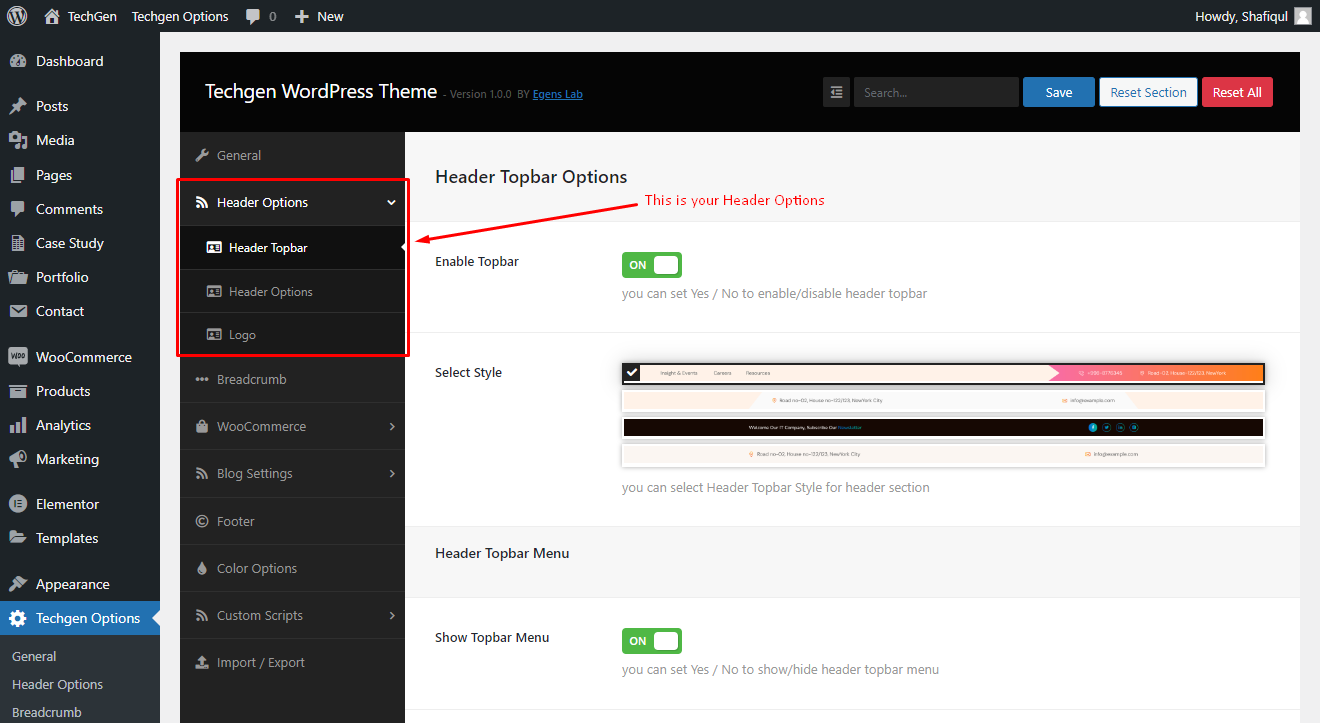1320x723 pixels.
Task: Click the Footer copyright icon
Action: click(x=202, y=521)
